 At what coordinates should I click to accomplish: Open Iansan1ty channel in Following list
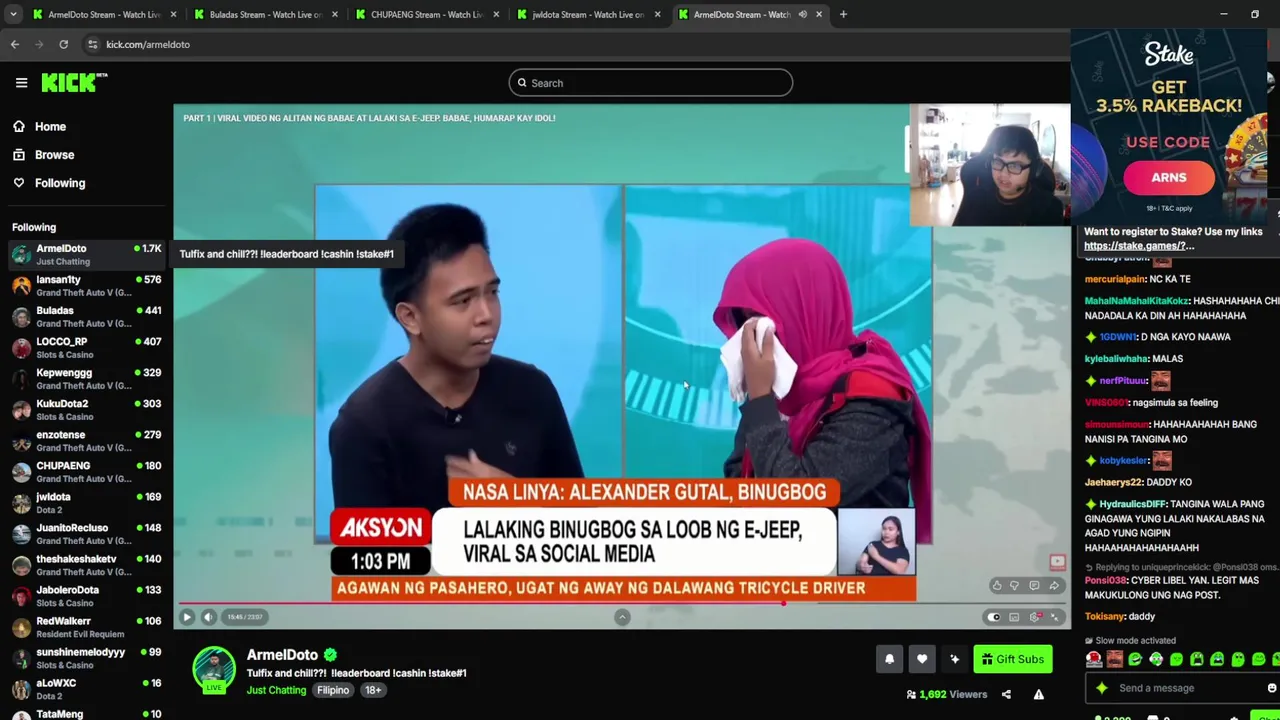click(x=86, y=286)
